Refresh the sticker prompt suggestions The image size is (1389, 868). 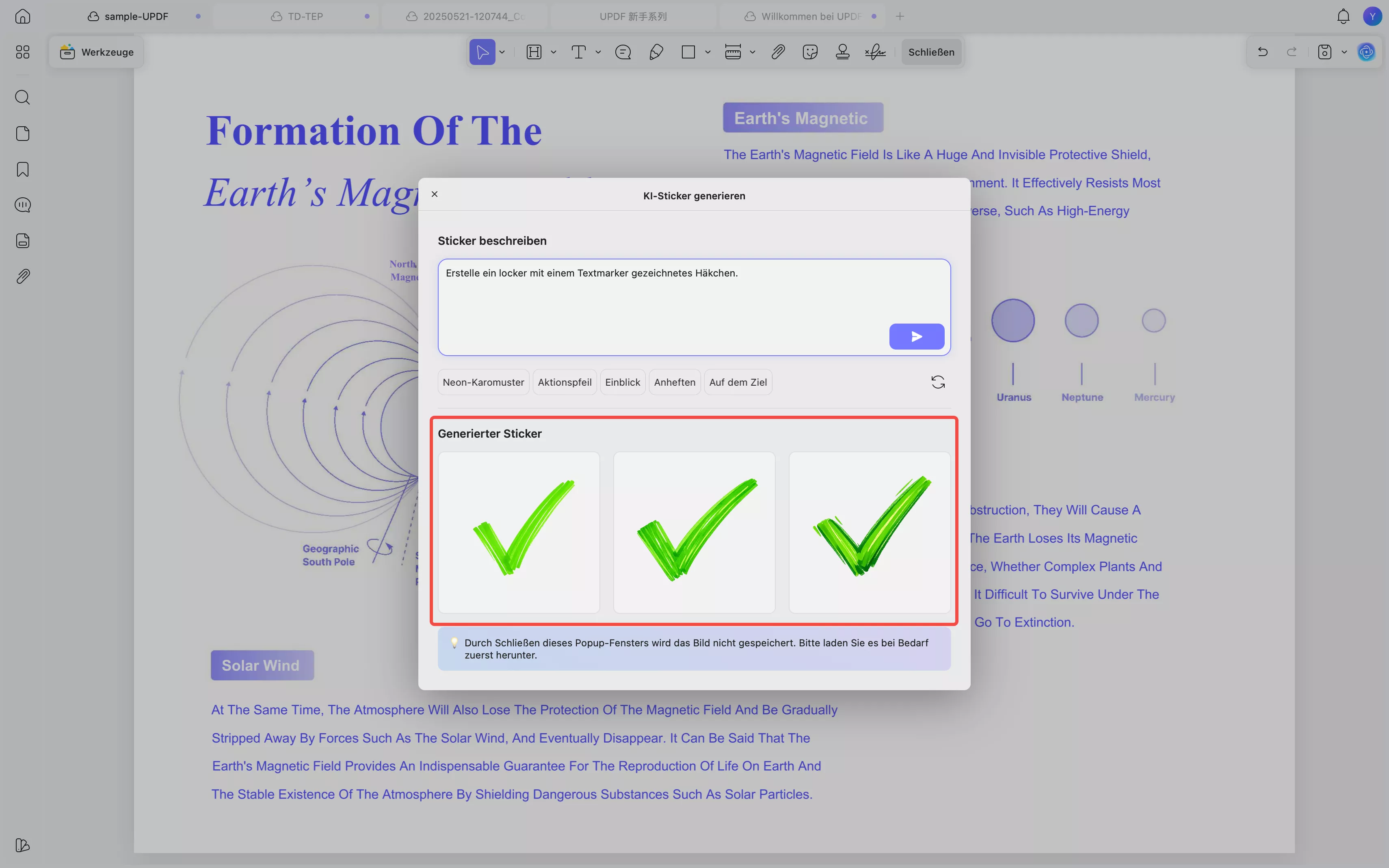pyautogui.click(x=938, y=382)
